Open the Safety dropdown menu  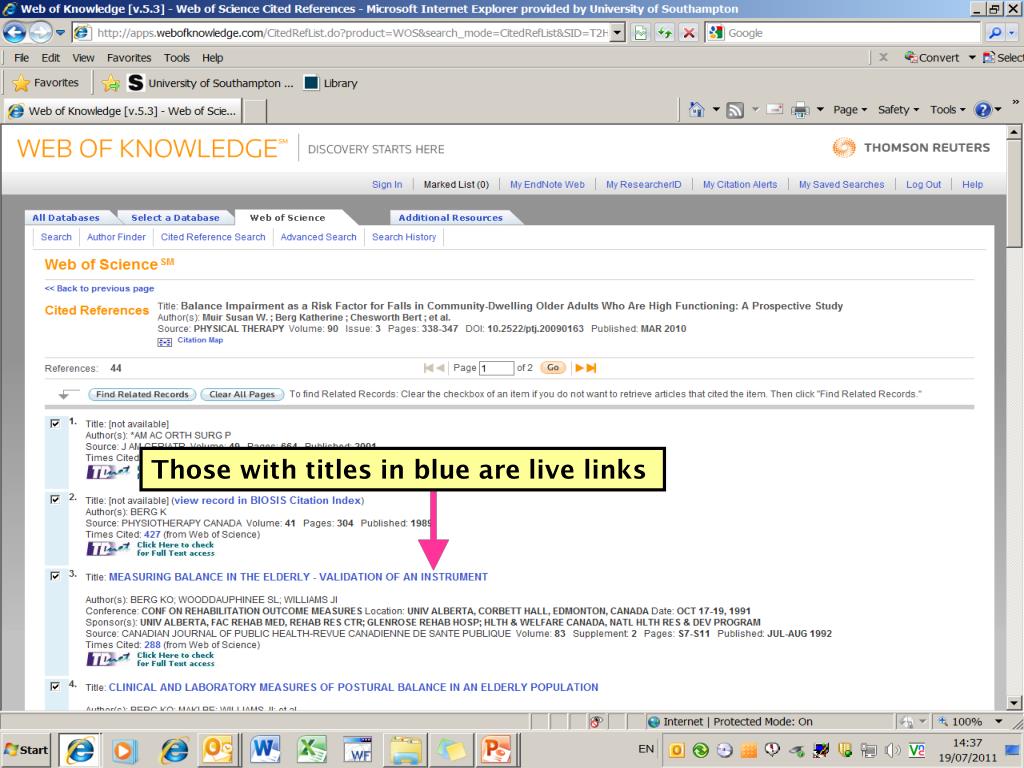coord(898,110)
